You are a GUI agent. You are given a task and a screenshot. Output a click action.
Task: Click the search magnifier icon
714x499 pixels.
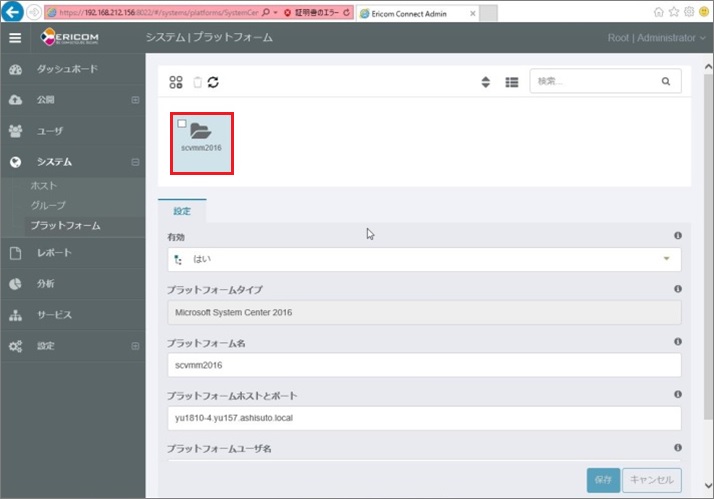coord(666,82)
